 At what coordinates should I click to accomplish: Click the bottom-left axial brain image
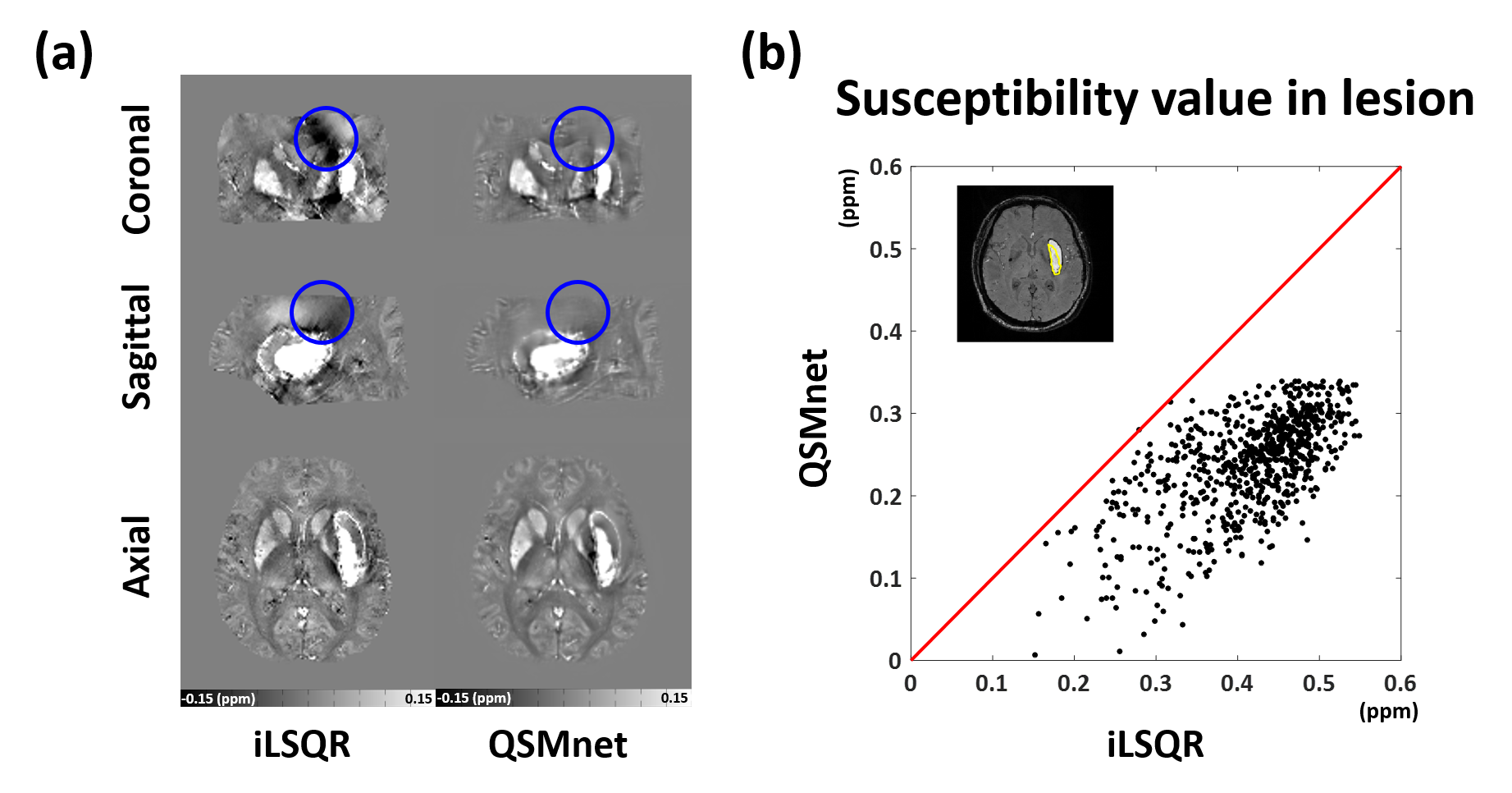304,558
